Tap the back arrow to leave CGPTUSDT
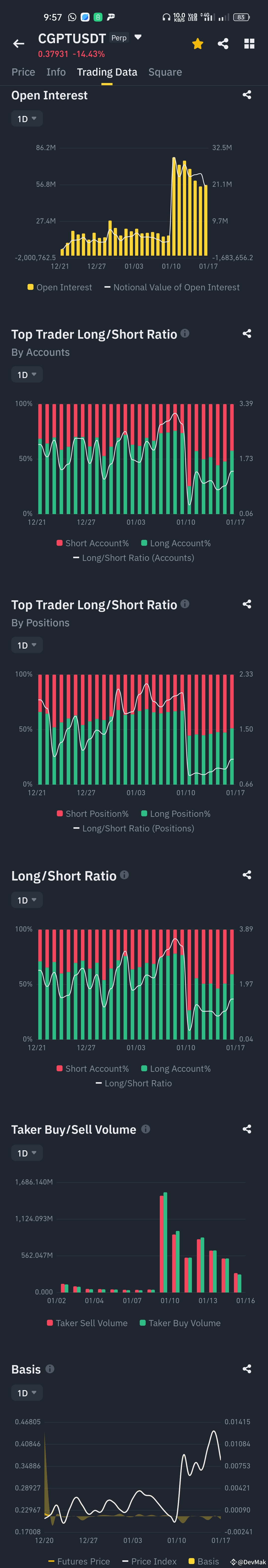The height and width of the screenshot is (1568, 268). [18, 43]
